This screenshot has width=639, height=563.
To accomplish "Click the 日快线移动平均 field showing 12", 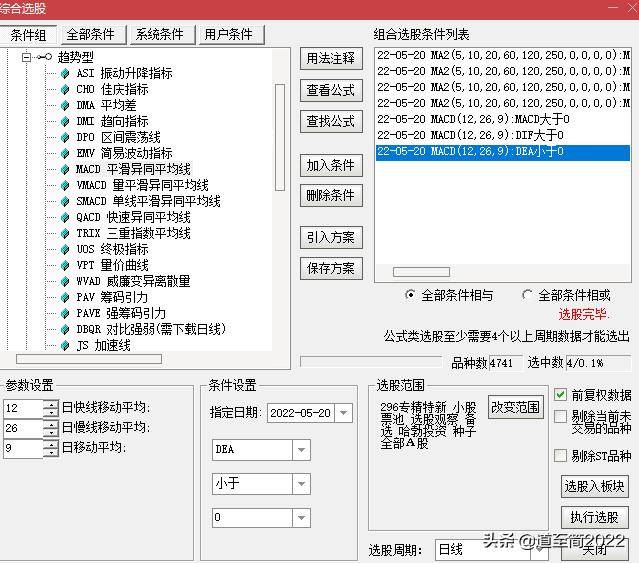I will (x=23, y=408).
